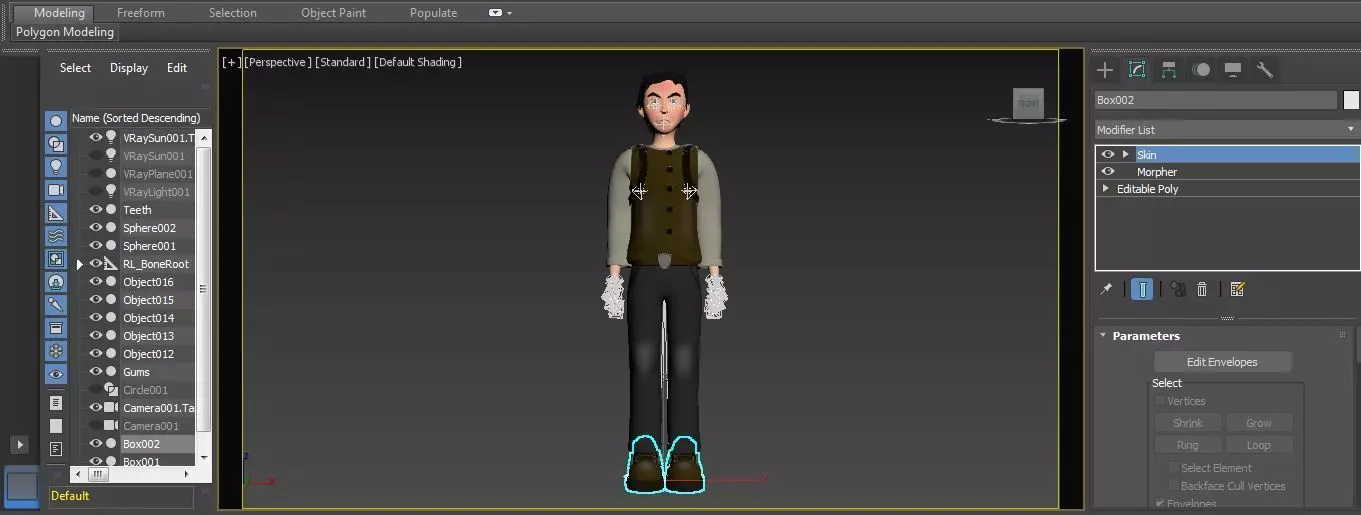
Task: Expand the Skin modifier sub-objects
Action: (x=1126, y=154)
